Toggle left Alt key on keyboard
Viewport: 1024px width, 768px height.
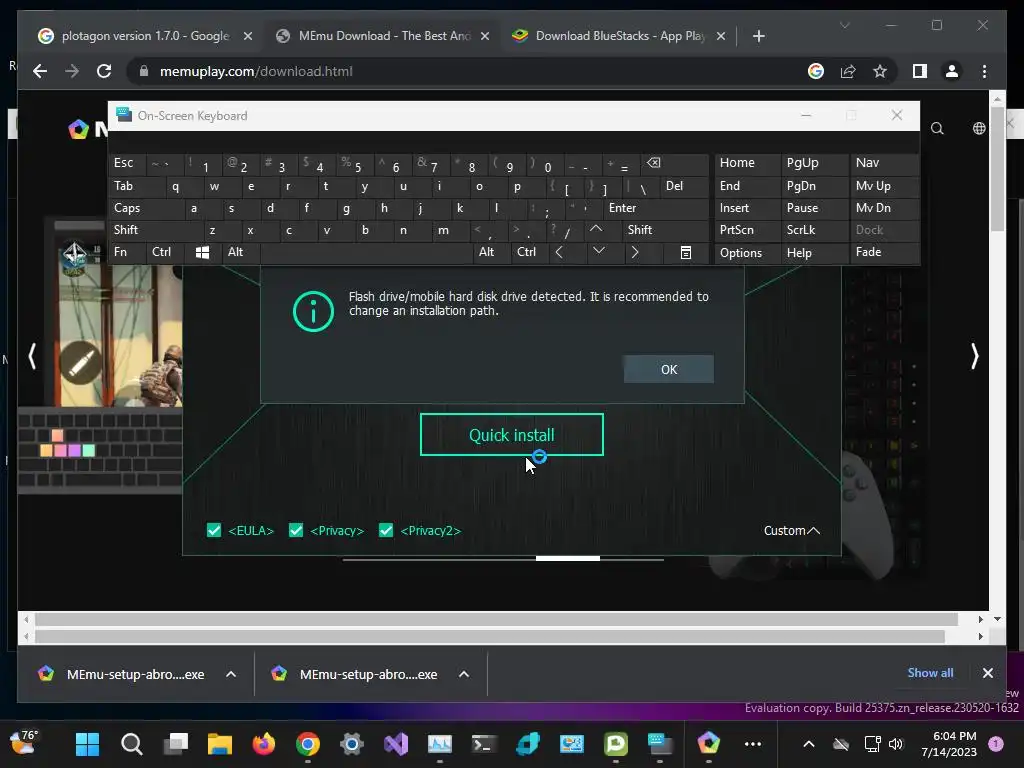click(x=240, y=252)
